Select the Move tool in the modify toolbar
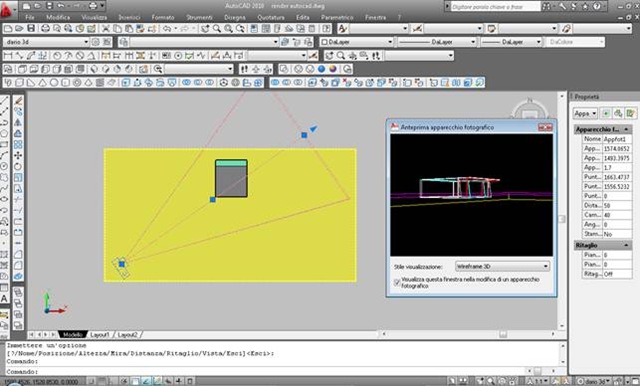Screen dimensions: 640x386 click(18, 155)
